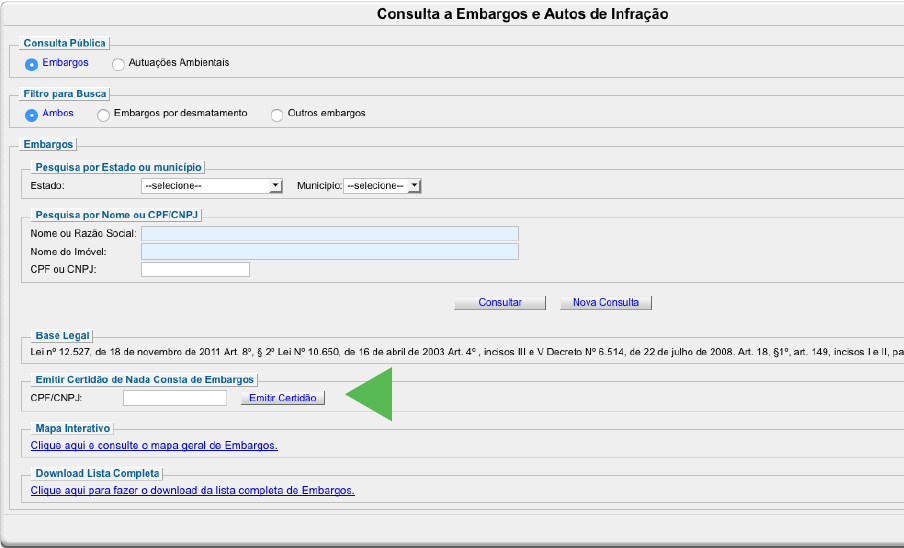
Task: Click the CPF ou CNPJ search field
Action: click(x=195, y=269)
